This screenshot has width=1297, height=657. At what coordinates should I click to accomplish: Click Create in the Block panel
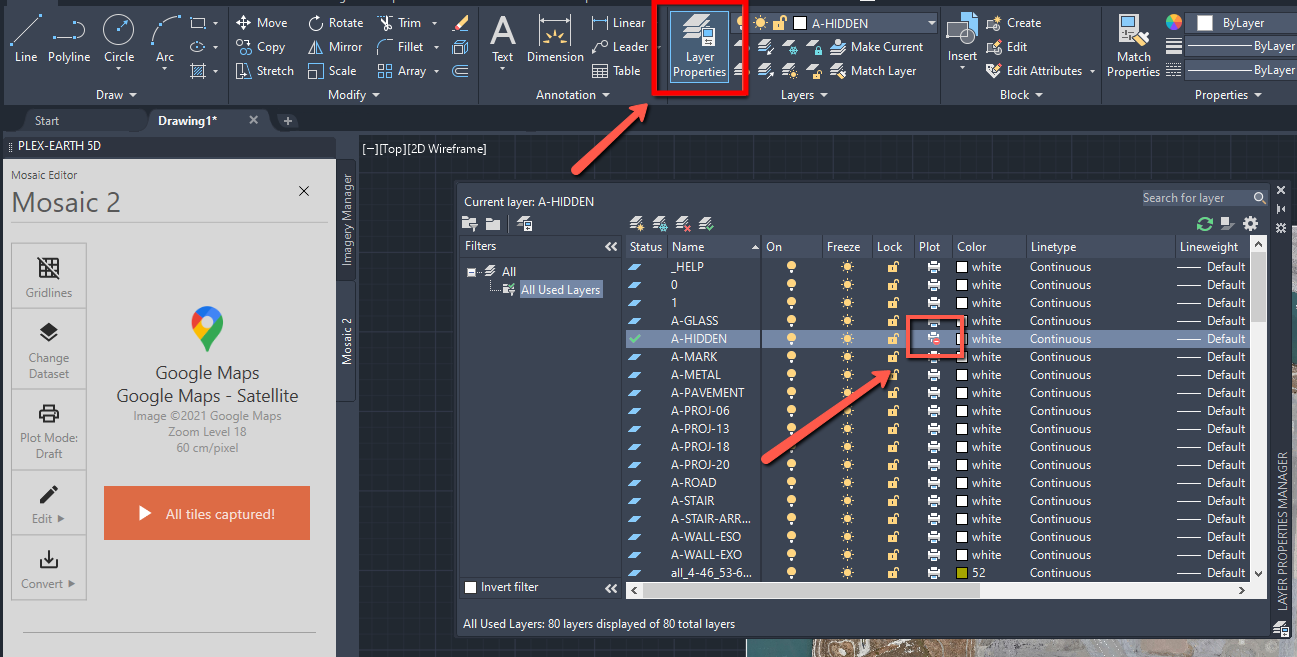1013,23
